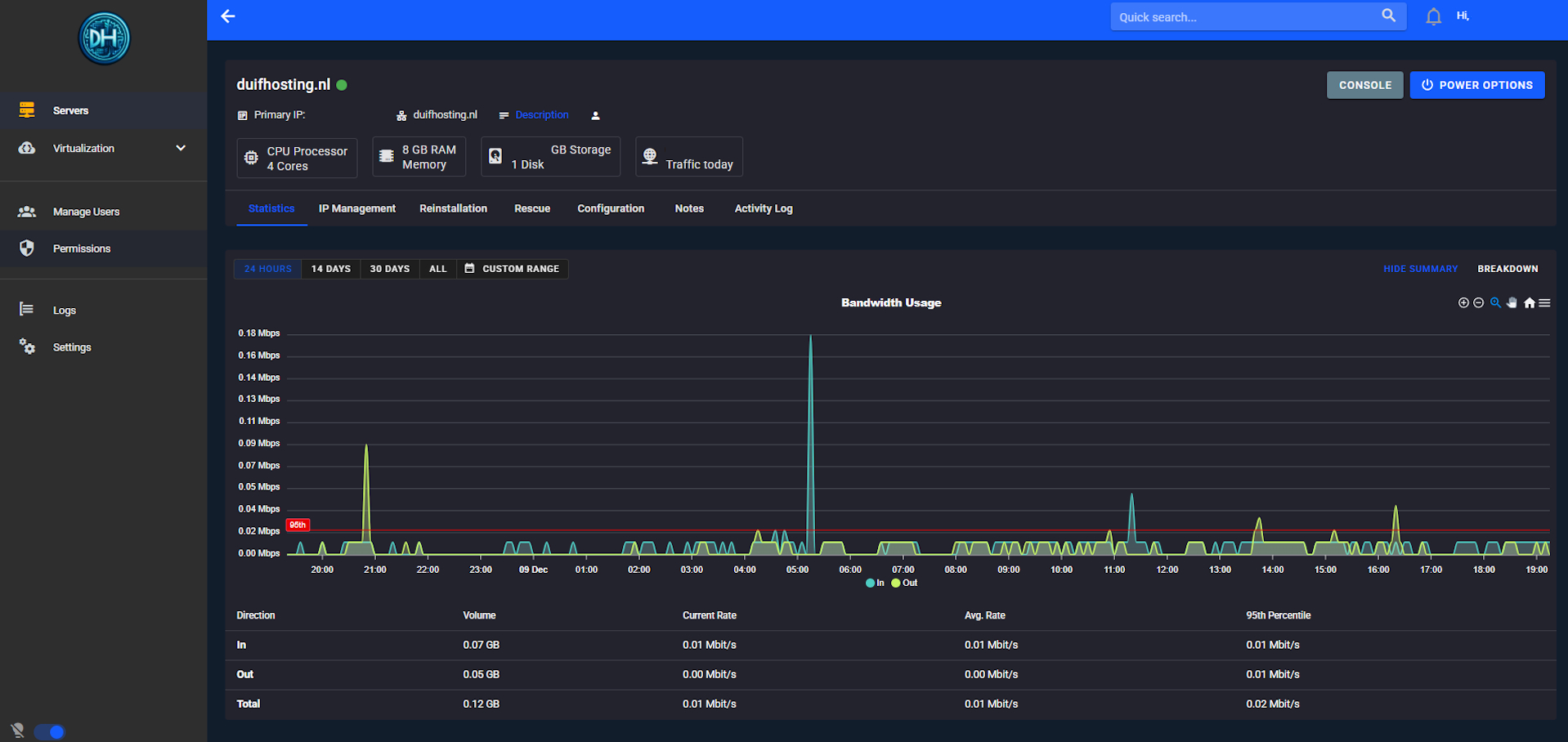
Task: Select the magnifier selection-zoom tool
Action: (1495, 302)
